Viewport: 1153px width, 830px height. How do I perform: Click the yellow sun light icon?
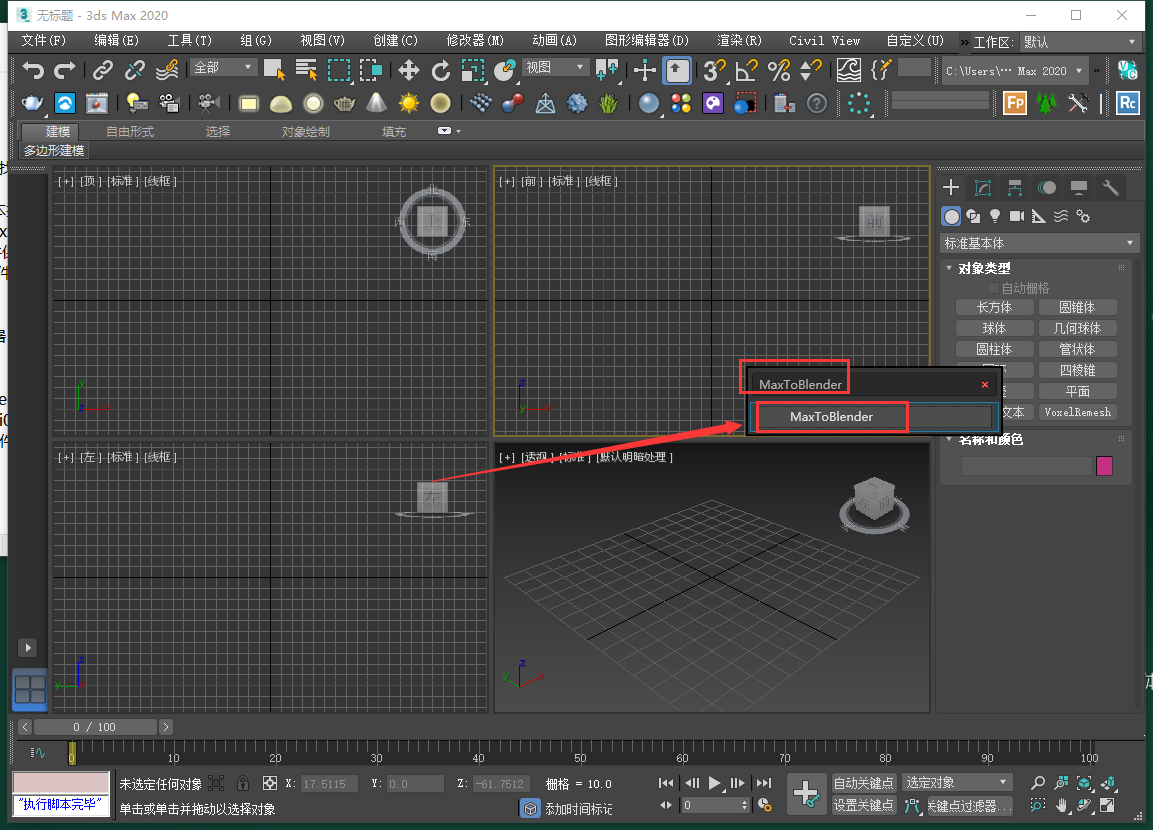409,103
